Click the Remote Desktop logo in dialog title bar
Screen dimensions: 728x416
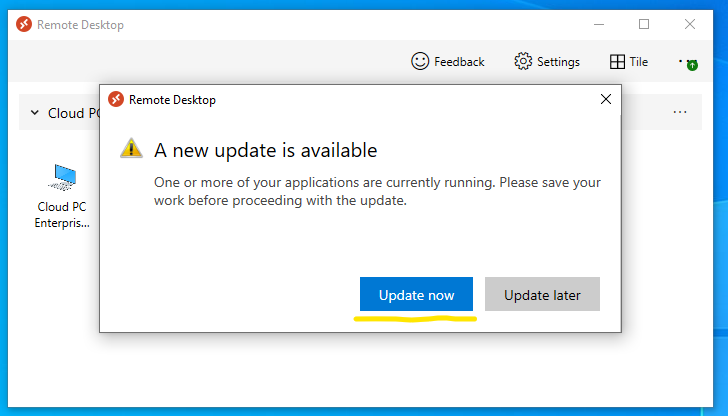coord(116,100)
